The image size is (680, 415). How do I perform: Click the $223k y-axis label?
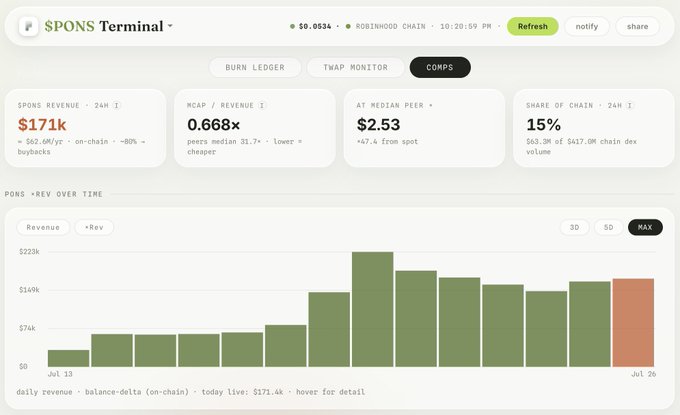pyautogui.click(x=29, y=252)
